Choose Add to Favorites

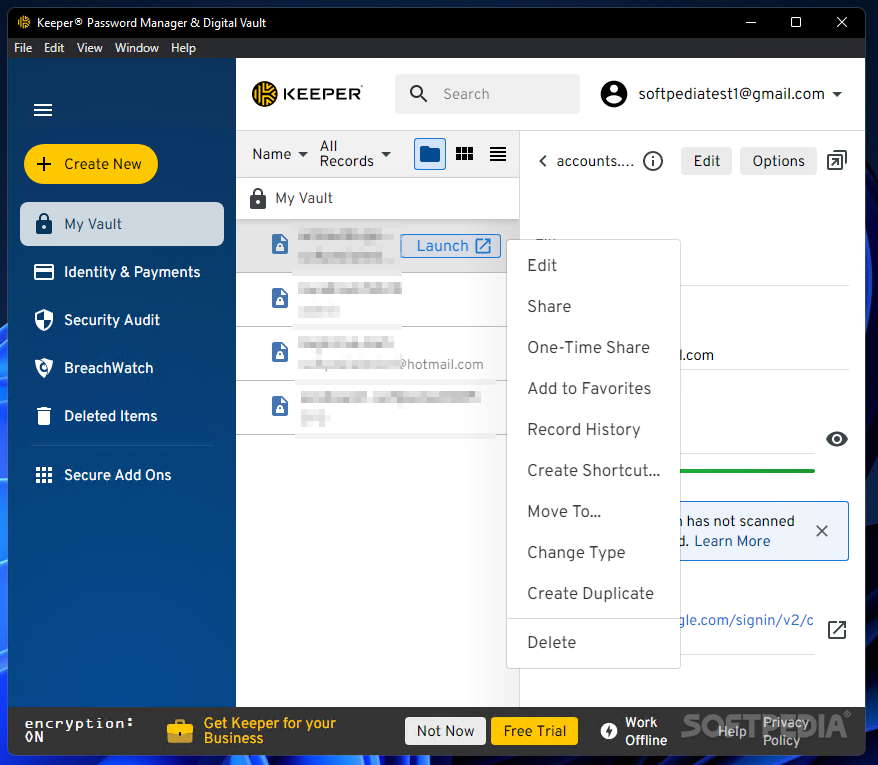(x=594, y=388)
